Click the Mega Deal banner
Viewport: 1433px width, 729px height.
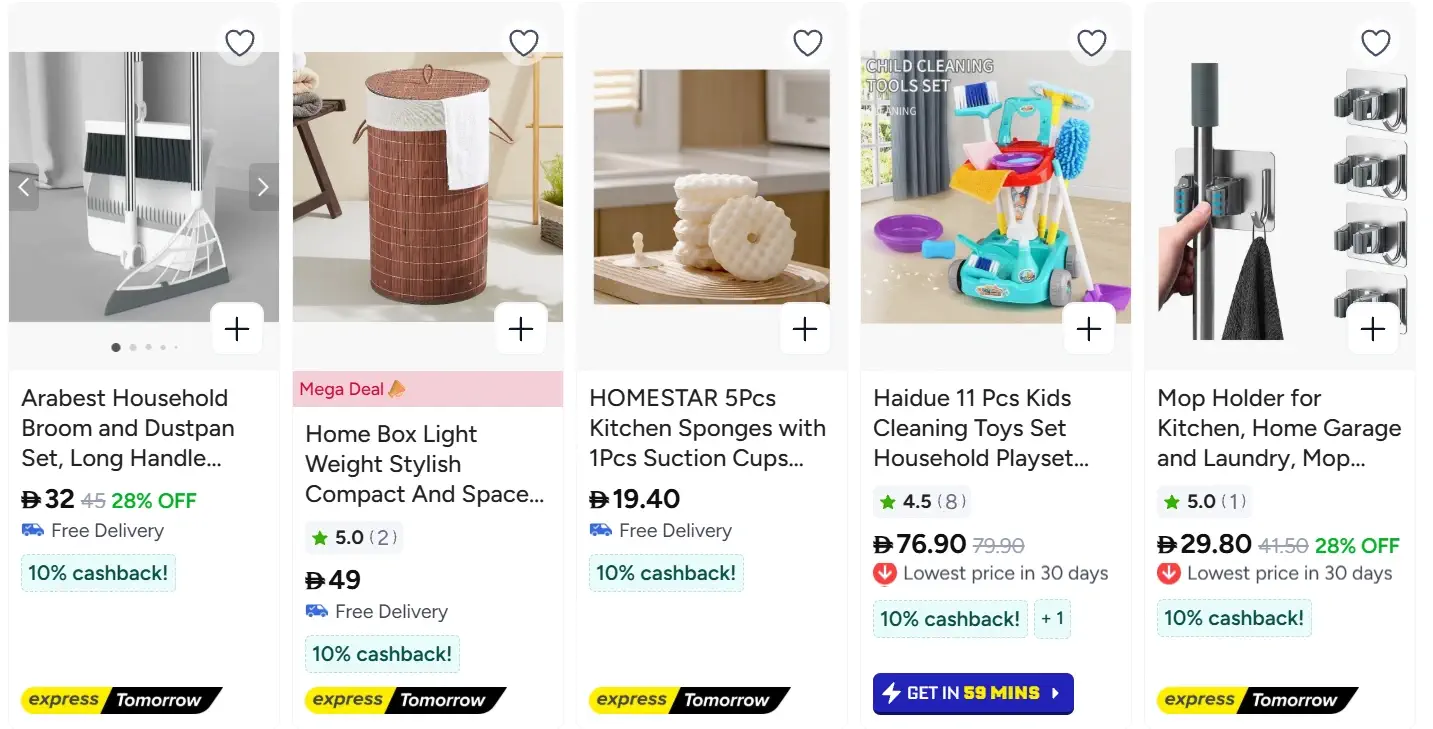tap(427, 389)
